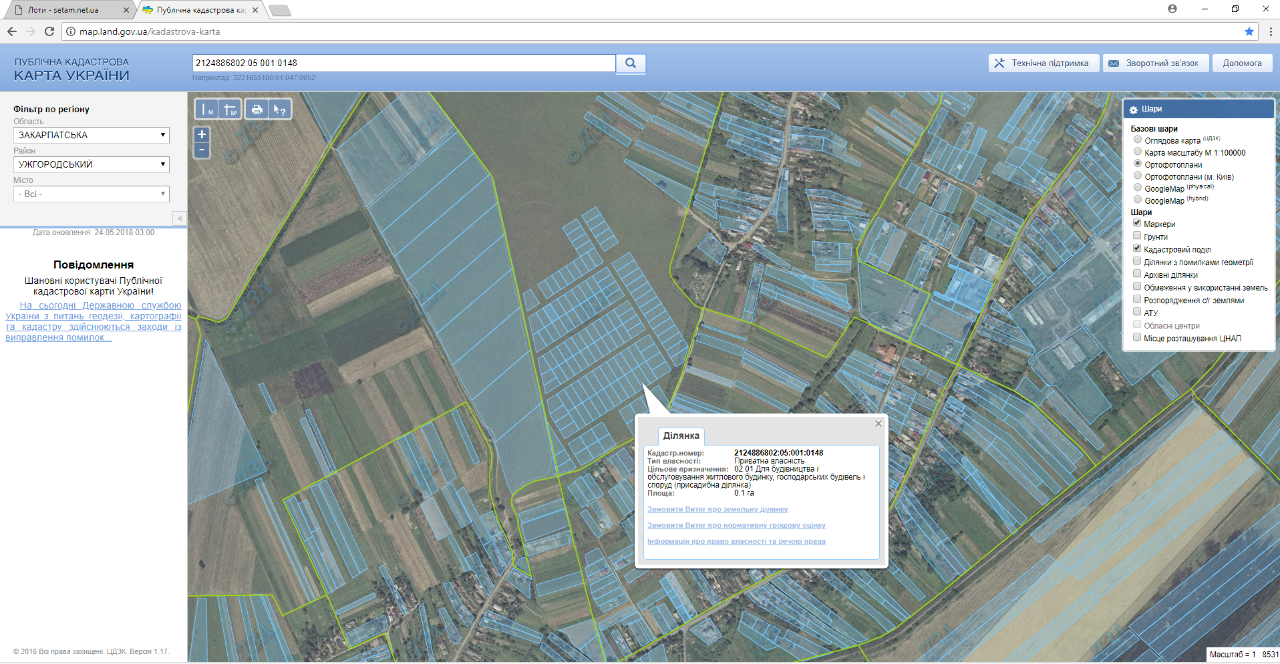The image size is (1280, 664).
Task: Activate the identify cursor help tool
Action: [x=280, y=109]
